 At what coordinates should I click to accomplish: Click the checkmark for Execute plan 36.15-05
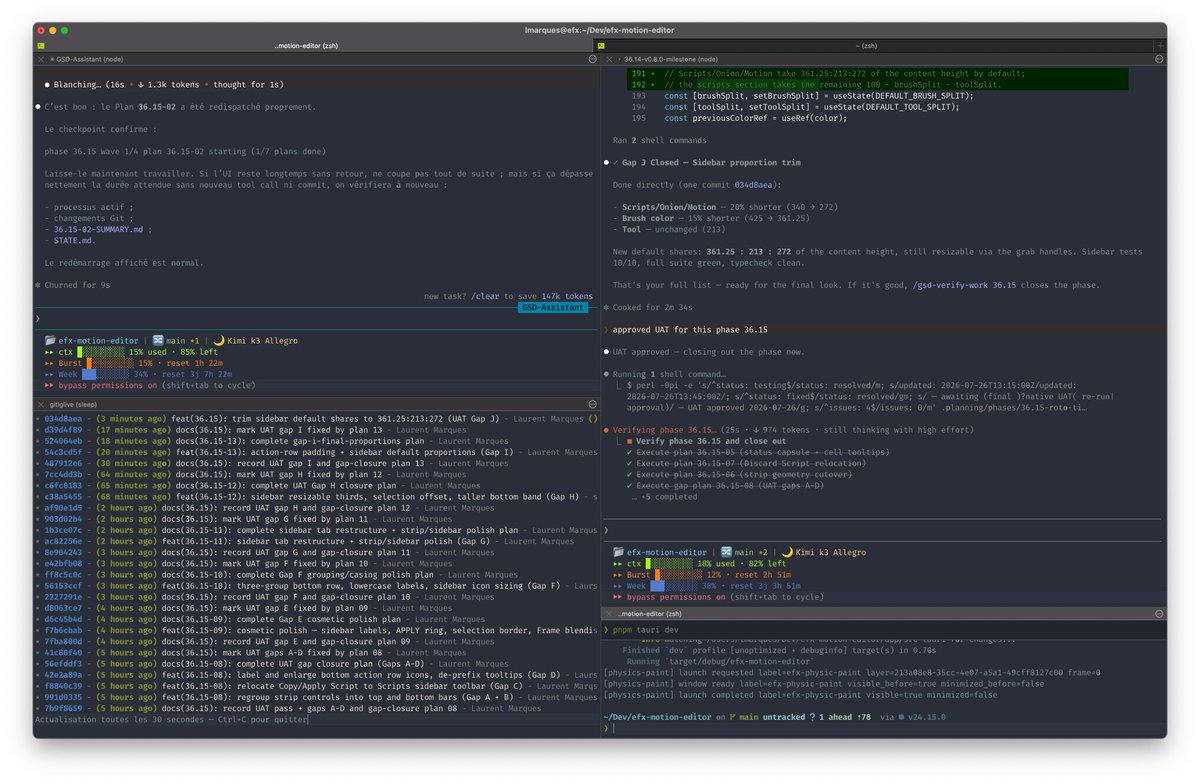point(628,452)
